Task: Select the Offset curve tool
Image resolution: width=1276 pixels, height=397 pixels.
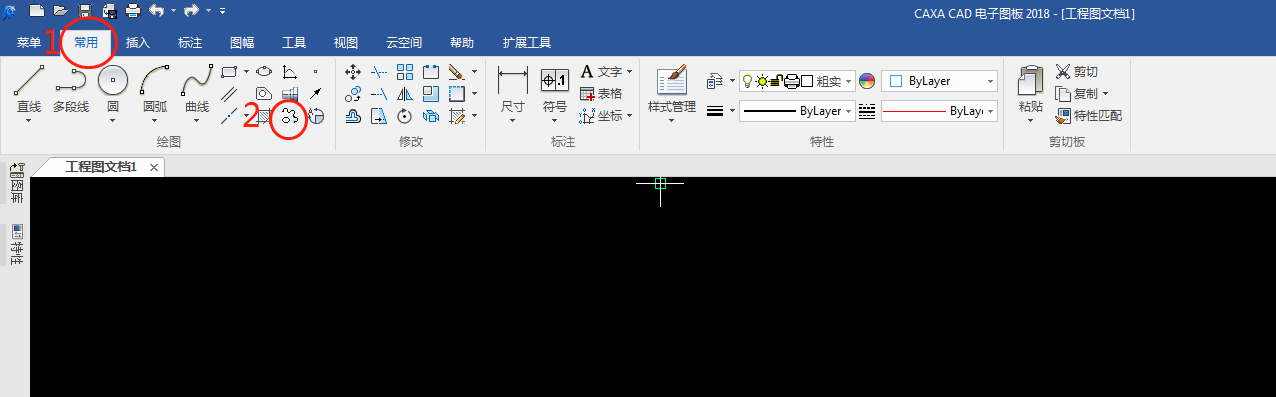Action: (x=353, y=116)
